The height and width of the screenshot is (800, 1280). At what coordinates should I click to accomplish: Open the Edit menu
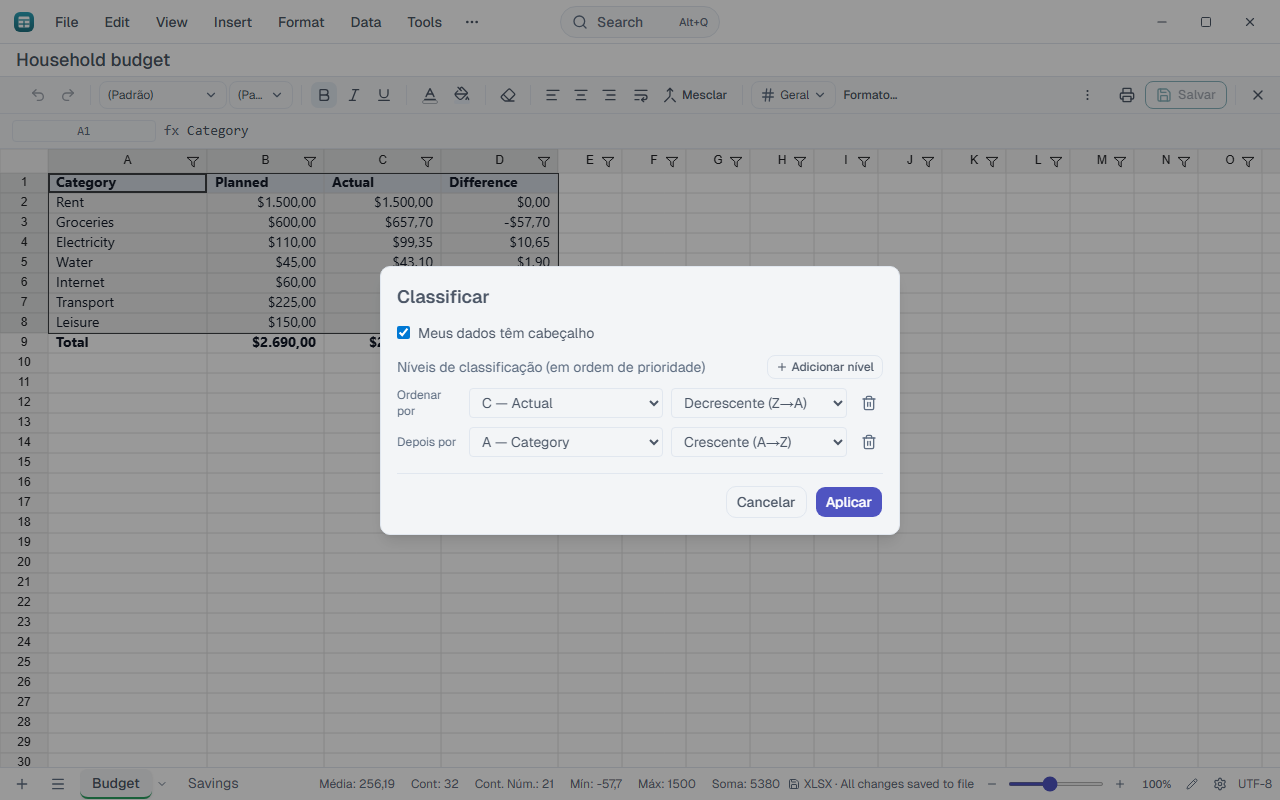point(117,22)
